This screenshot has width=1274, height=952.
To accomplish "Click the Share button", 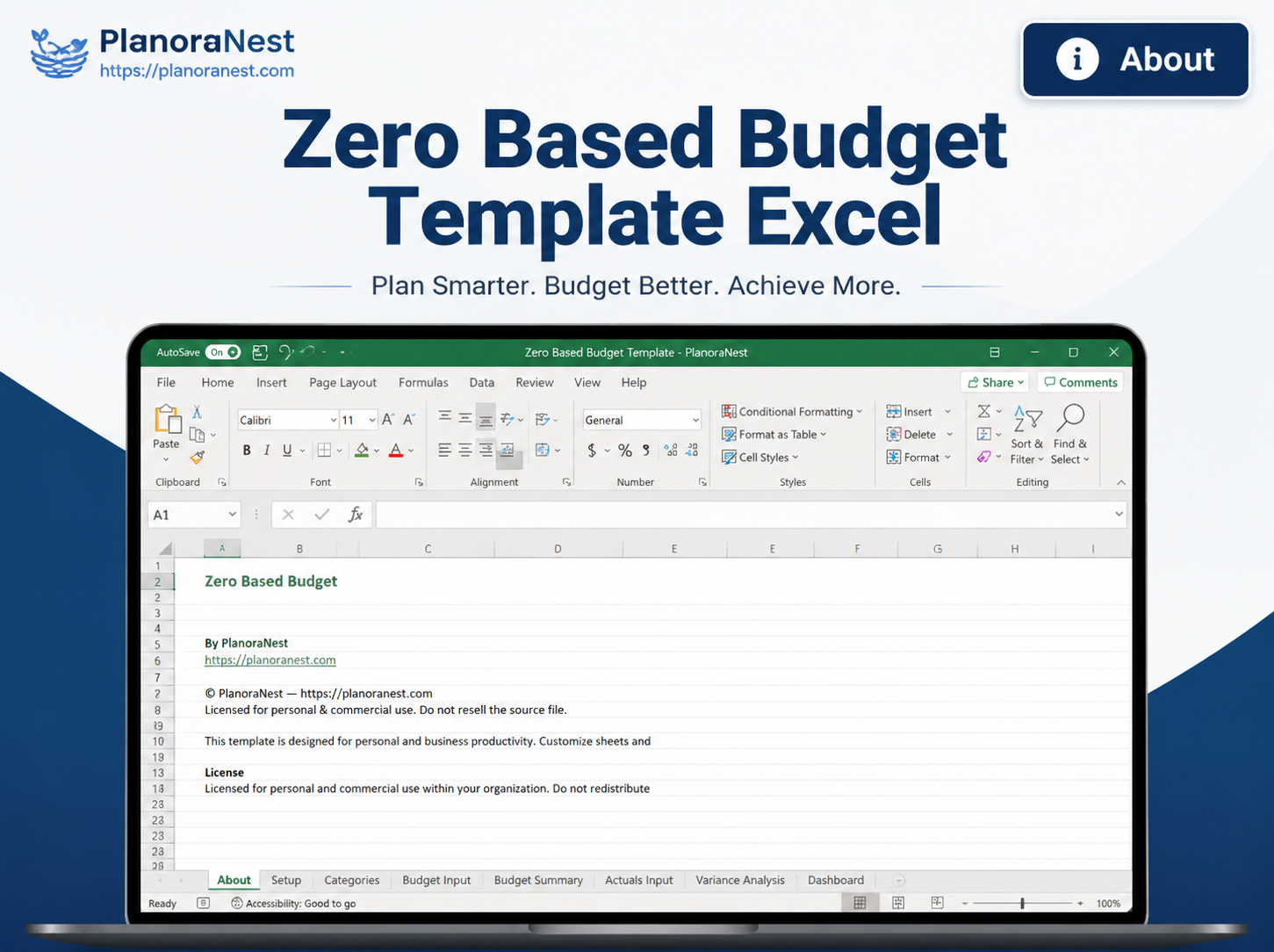I will pyautogui.click(x=997, y=383).
